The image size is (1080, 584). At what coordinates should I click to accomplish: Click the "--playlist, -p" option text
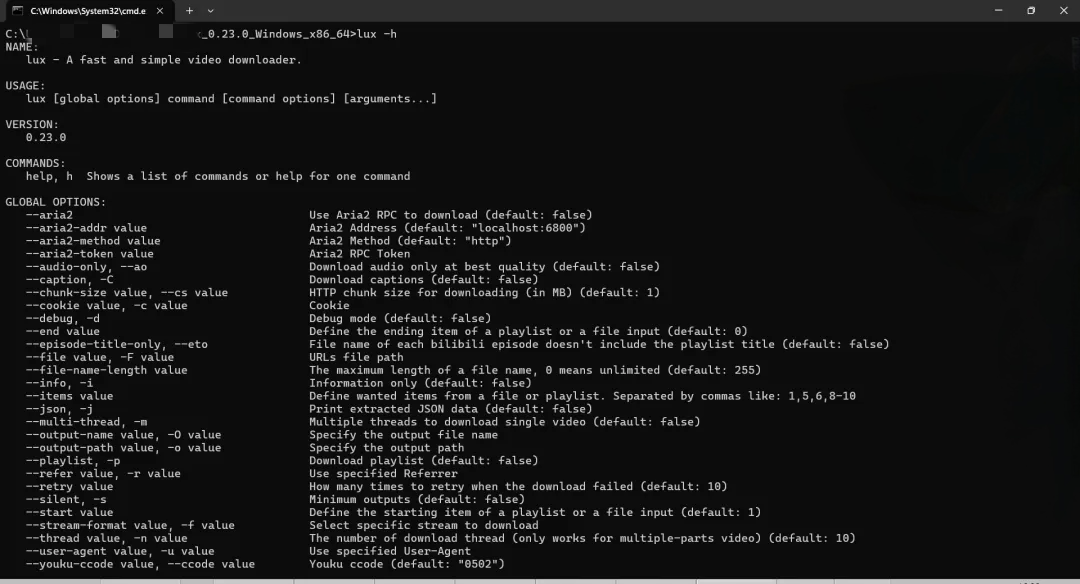pos(73,461)
